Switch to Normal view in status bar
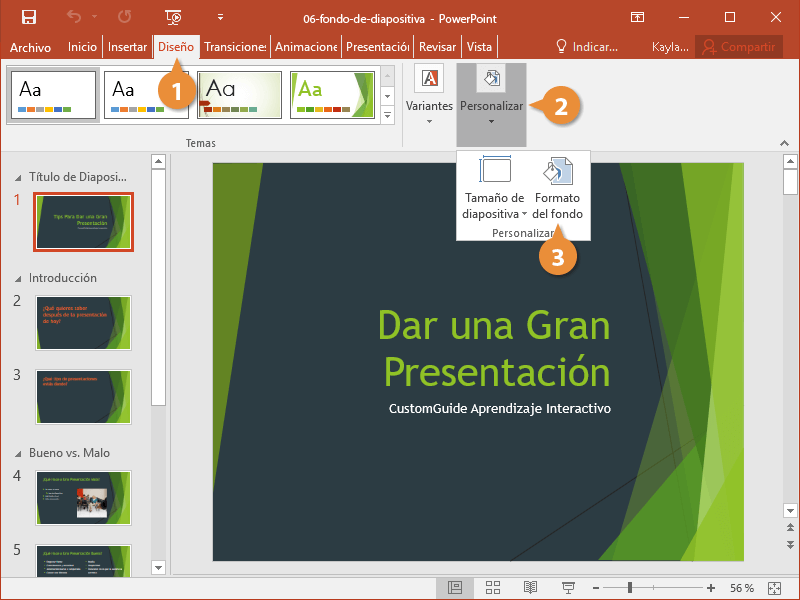Viewport: 800px width, 600px height. pyautogui.click(x=455, y=587)
